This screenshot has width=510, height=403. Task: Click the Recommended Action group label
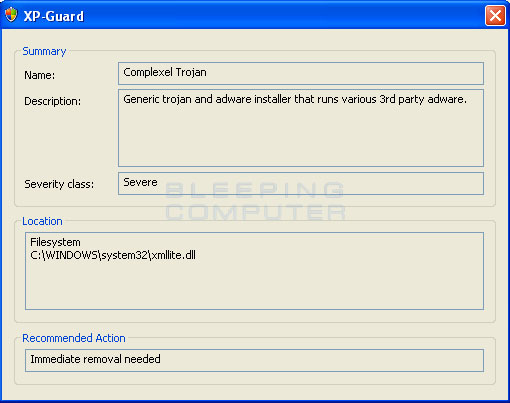coord(74,338)
